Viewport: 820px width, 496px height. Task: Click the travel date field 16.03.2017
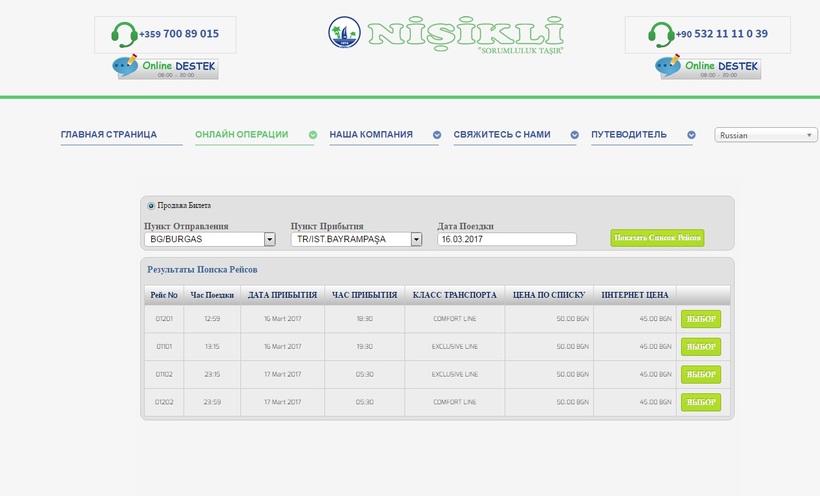click(507, 240)
